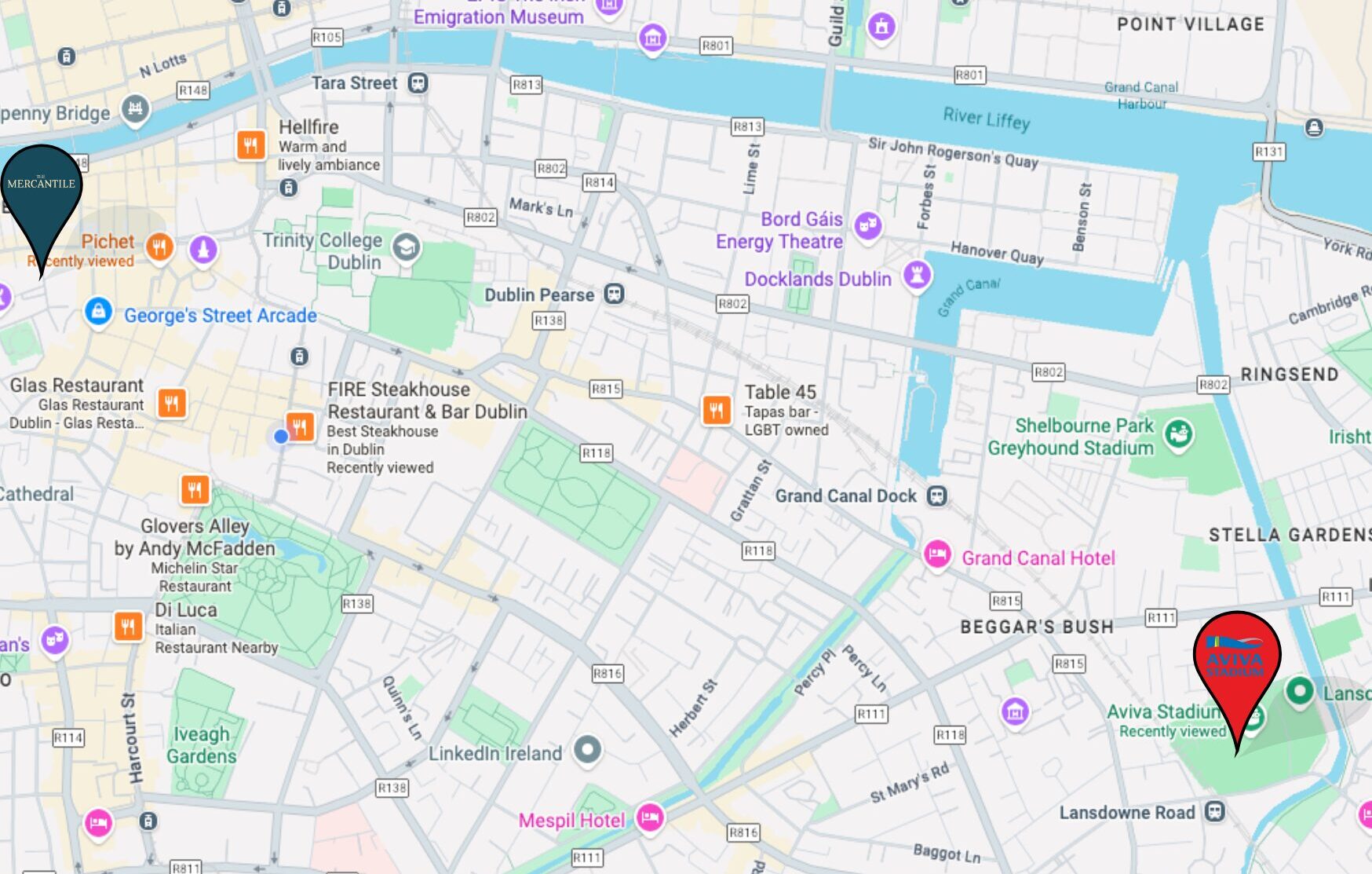Click the Table 45 restaurant marker
1372x874 pixels.
[x=716, y=410]
